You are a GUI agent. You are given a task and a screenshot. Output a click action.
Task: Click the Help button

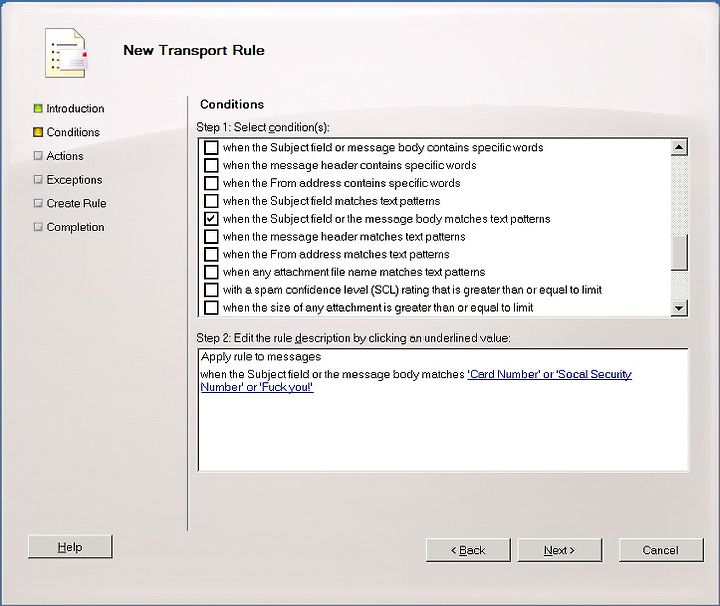pyautogui.click(x=70, y=547)
